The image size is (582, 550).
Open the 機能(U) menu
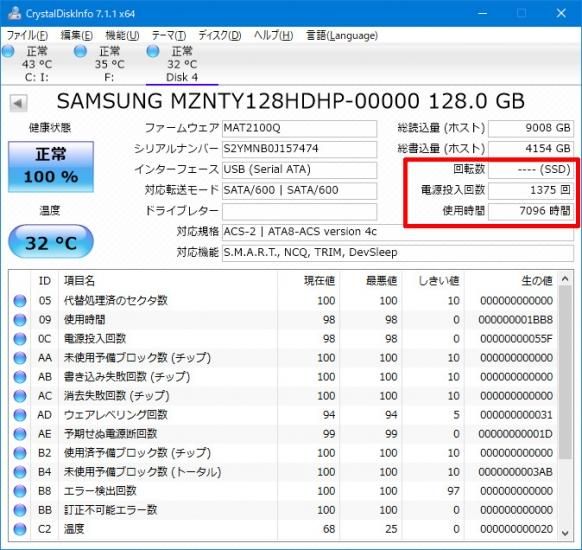tap(122, 36)
